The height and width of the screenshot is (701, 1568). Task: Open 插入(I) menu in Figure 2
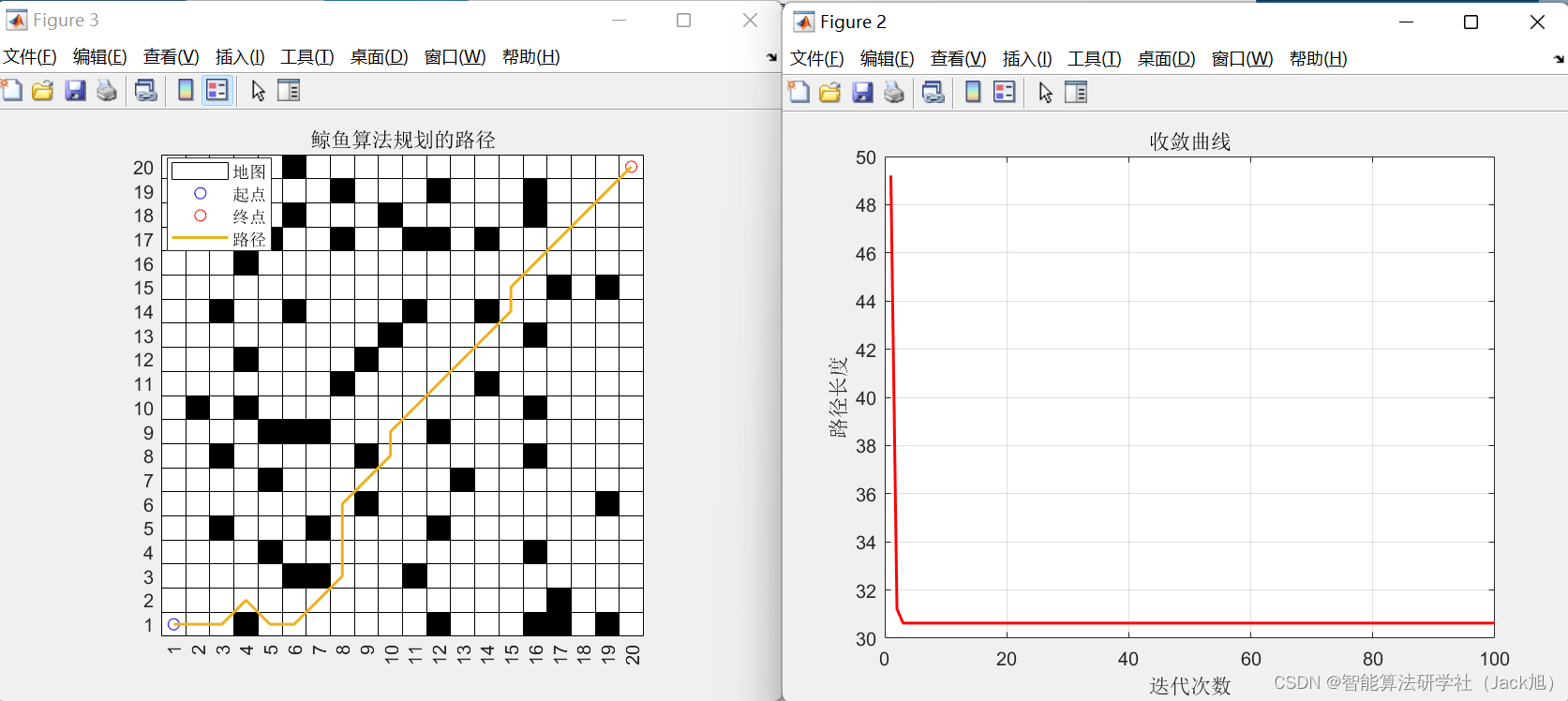point(1027,59)
